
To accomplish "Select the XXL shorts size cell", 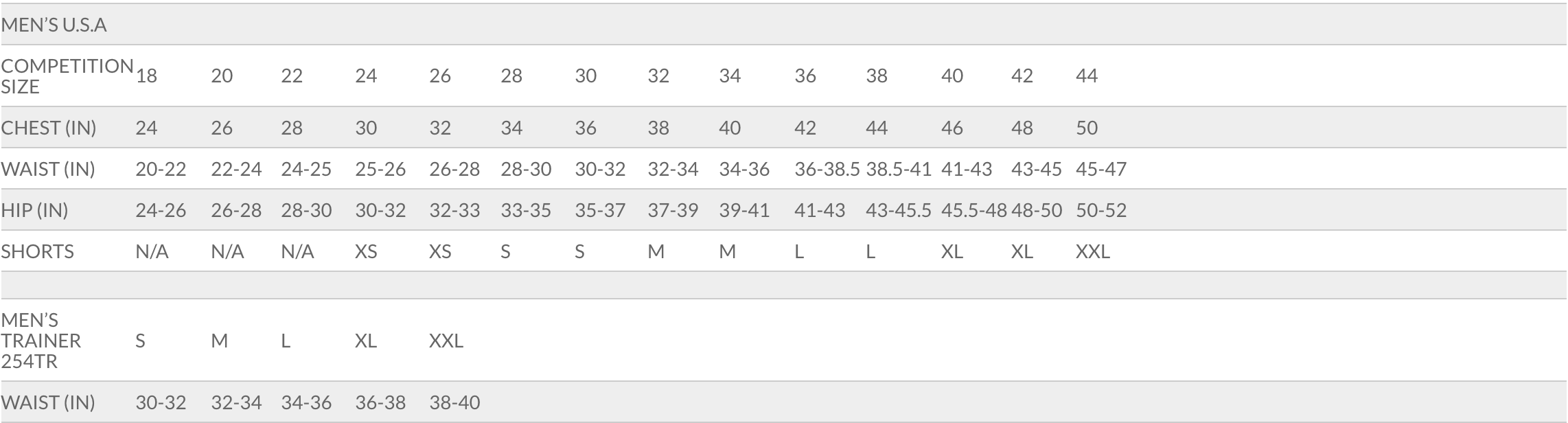I will click(x=1092, y=251).
